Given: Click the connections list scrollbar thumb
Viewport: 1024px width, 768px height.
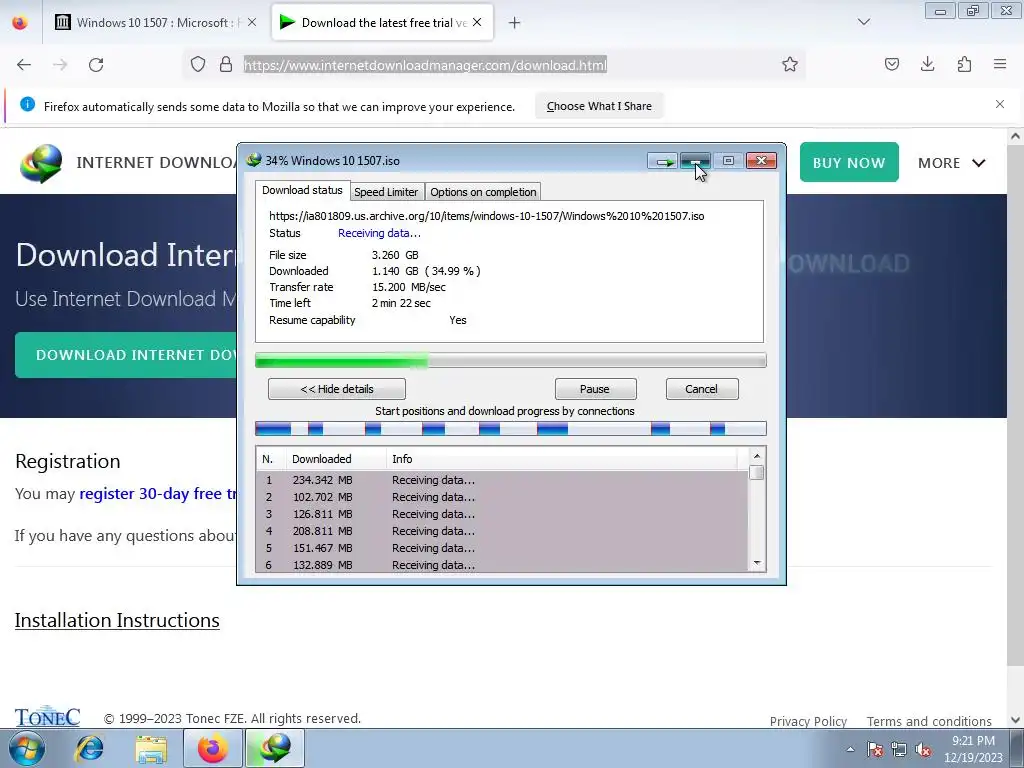Looking at the screenshot, I should pyautogui.click(x=757, y=472).
